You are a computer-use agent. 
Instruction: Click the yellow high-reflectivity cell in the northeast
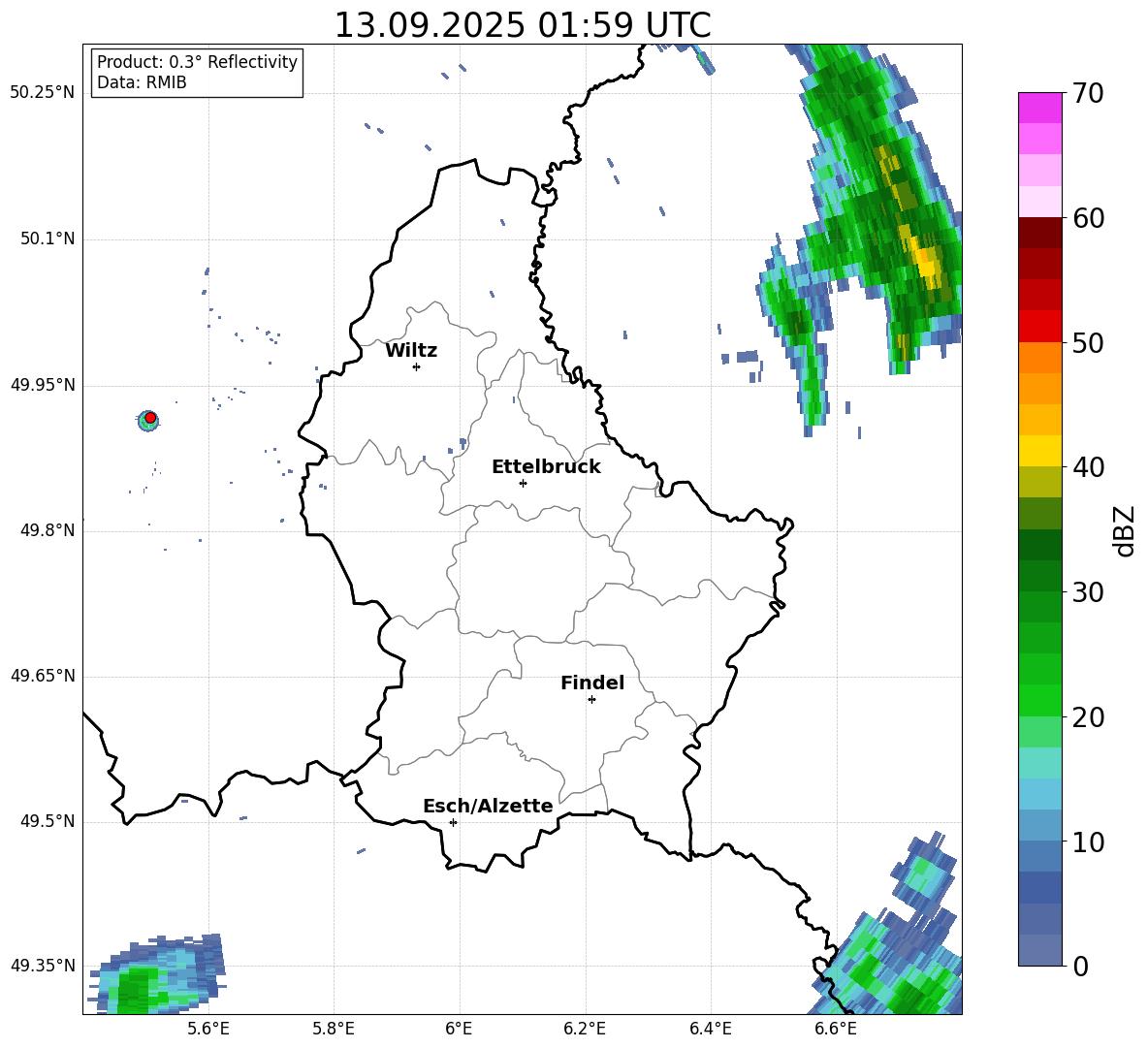927,261
